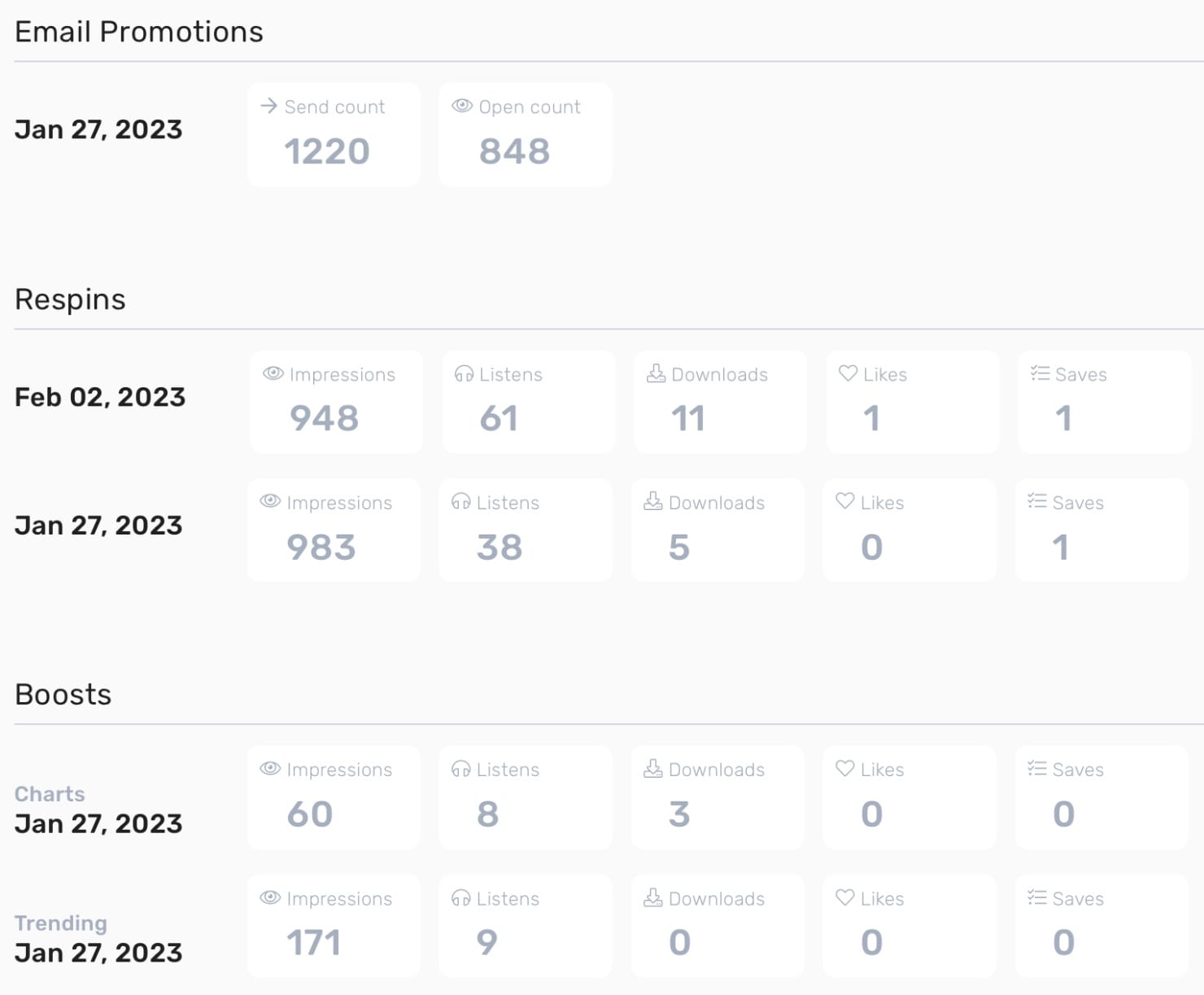Click the headphones Listens icon for Feb 02

tap(465, 373)
